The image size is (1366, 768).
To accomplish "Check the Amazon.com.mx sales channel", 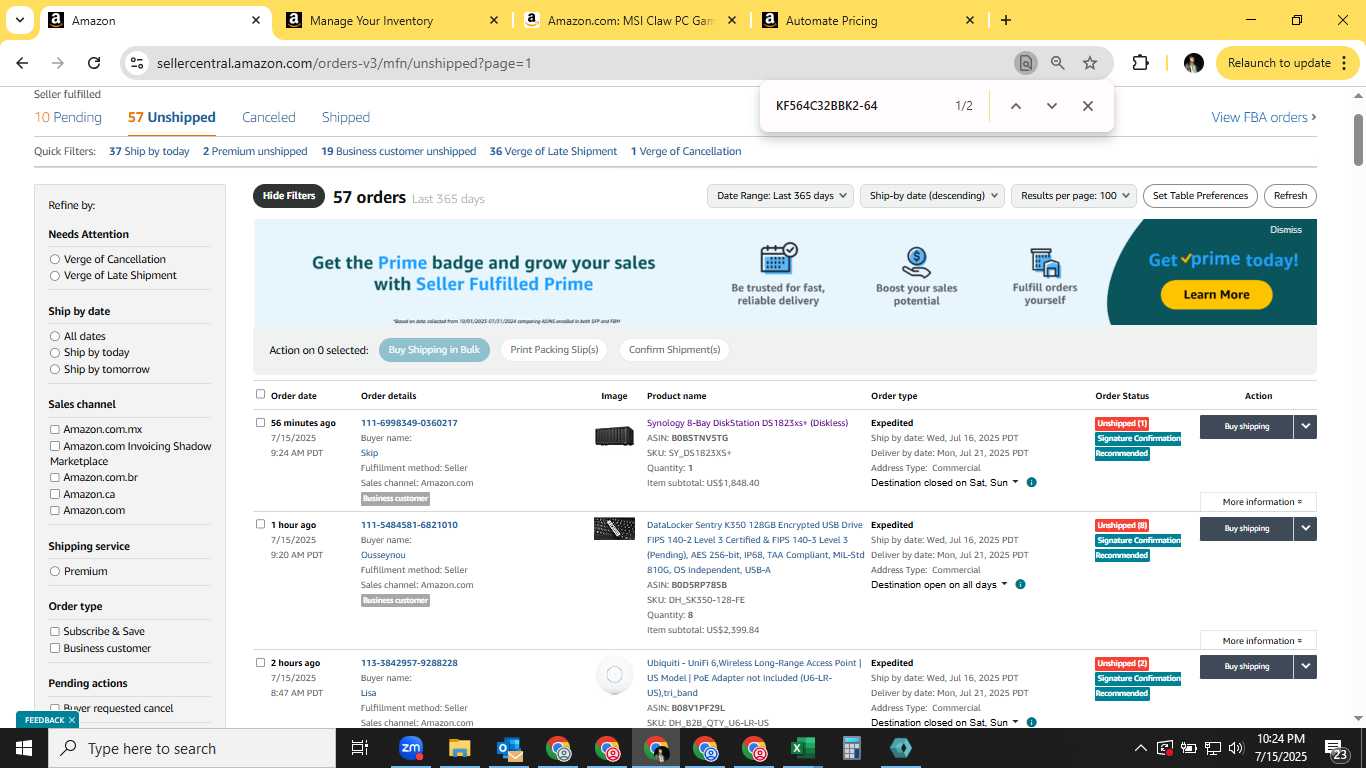I will [x=55, y=430].
